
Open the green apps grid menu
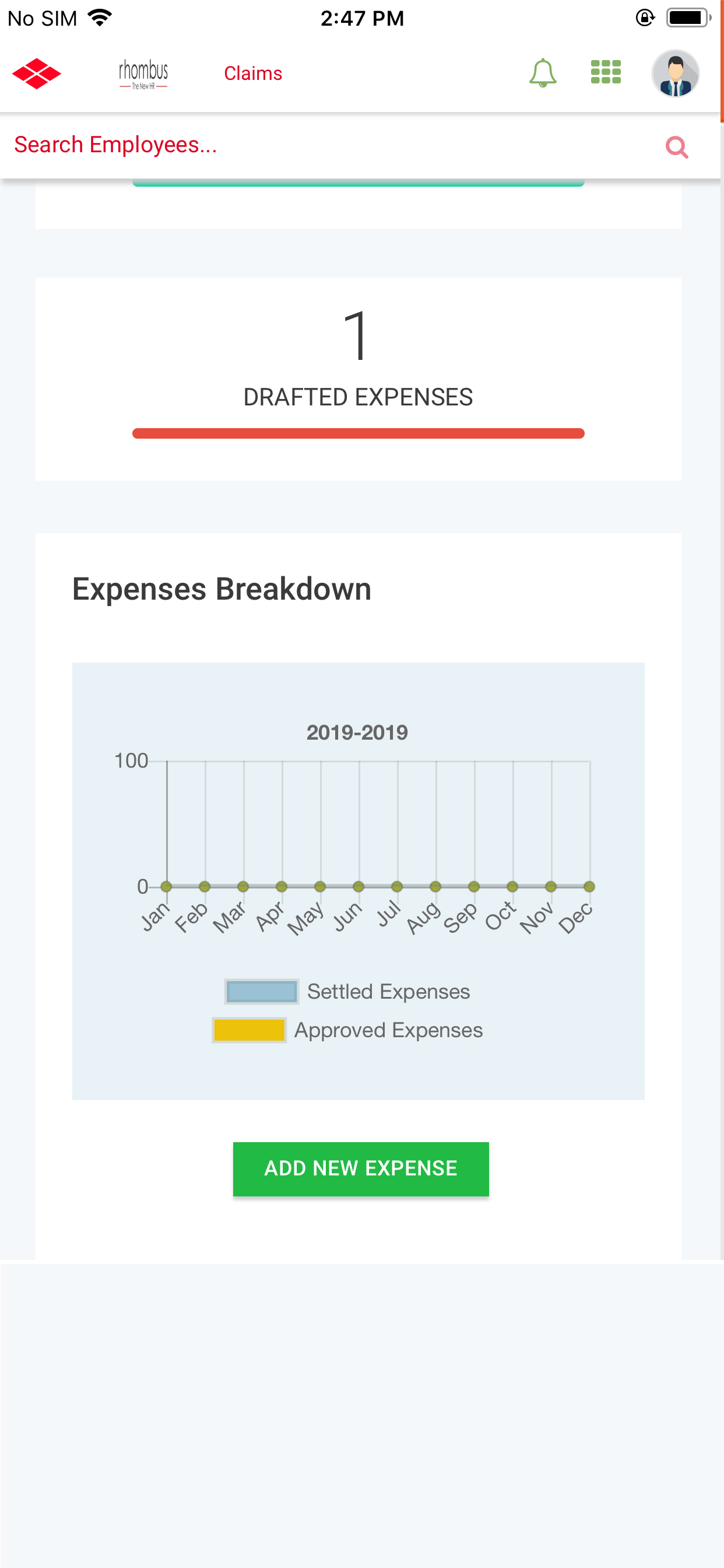(606, 72)
